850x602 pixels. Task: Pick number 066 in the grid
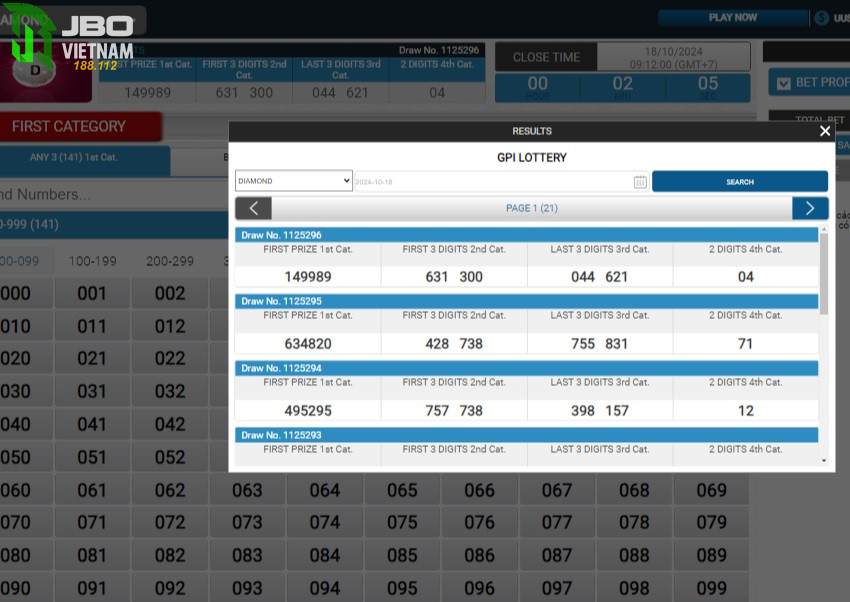(479, 490)
